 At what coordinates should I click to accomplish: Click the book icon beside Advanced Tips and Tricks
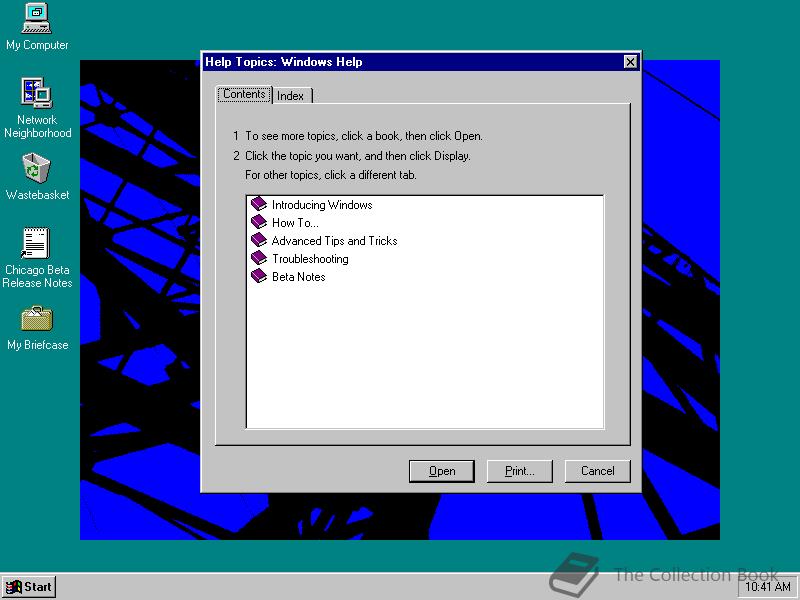point(259,240)
